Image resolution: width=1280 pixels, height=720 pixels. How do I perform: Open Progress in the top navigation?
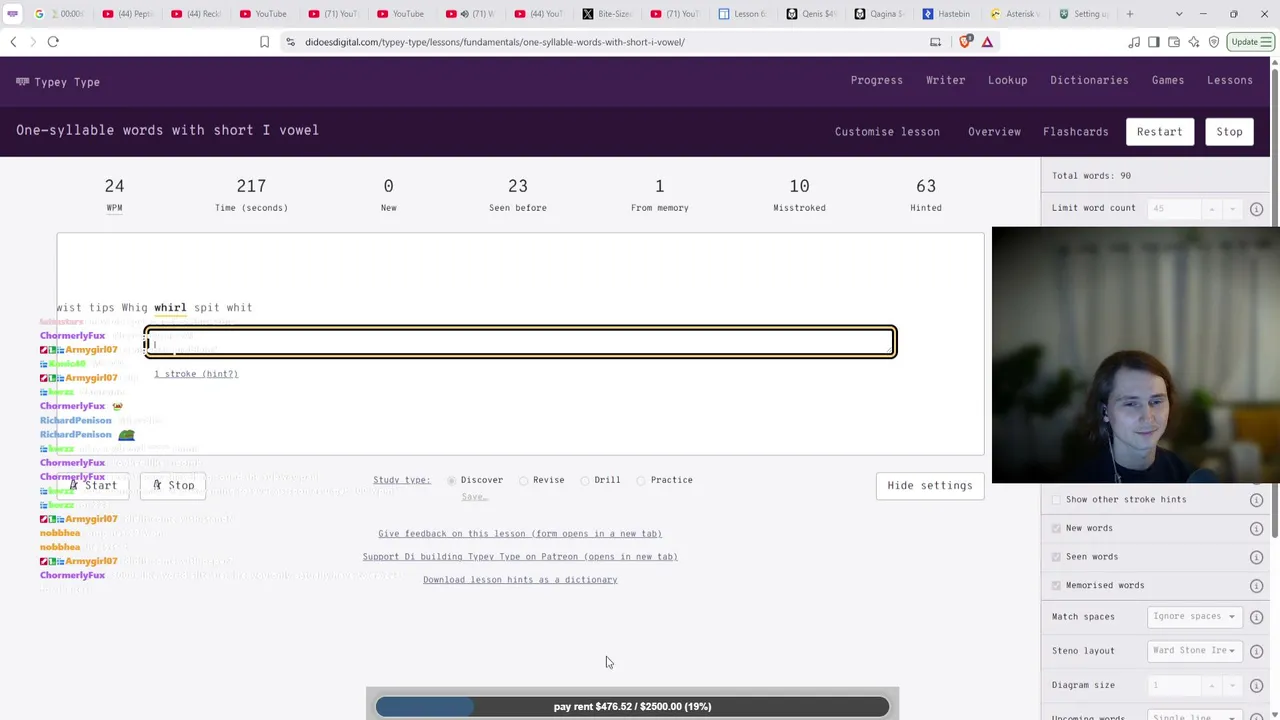point(877,81)
